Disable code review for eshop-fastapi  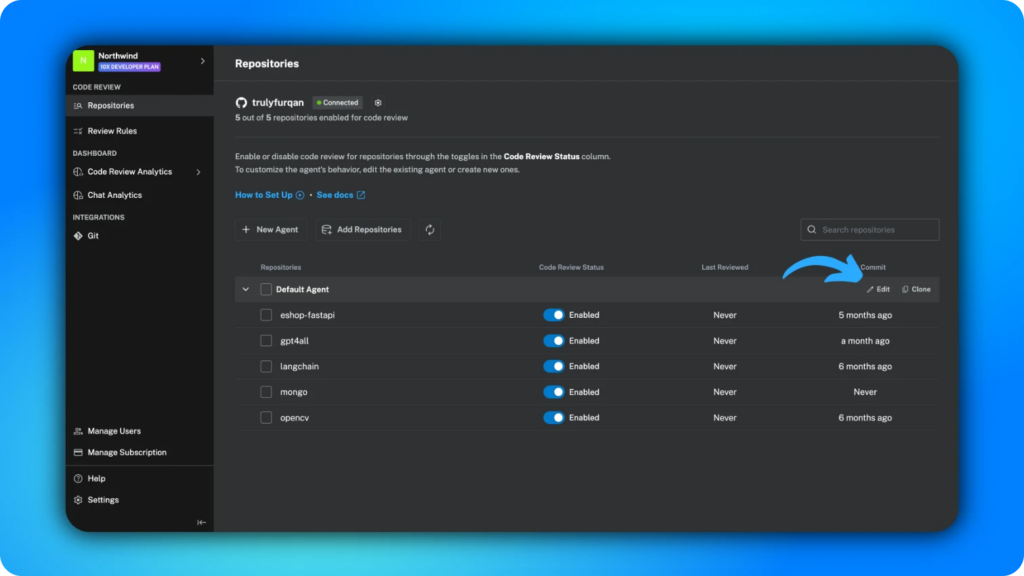coord(554,315)
